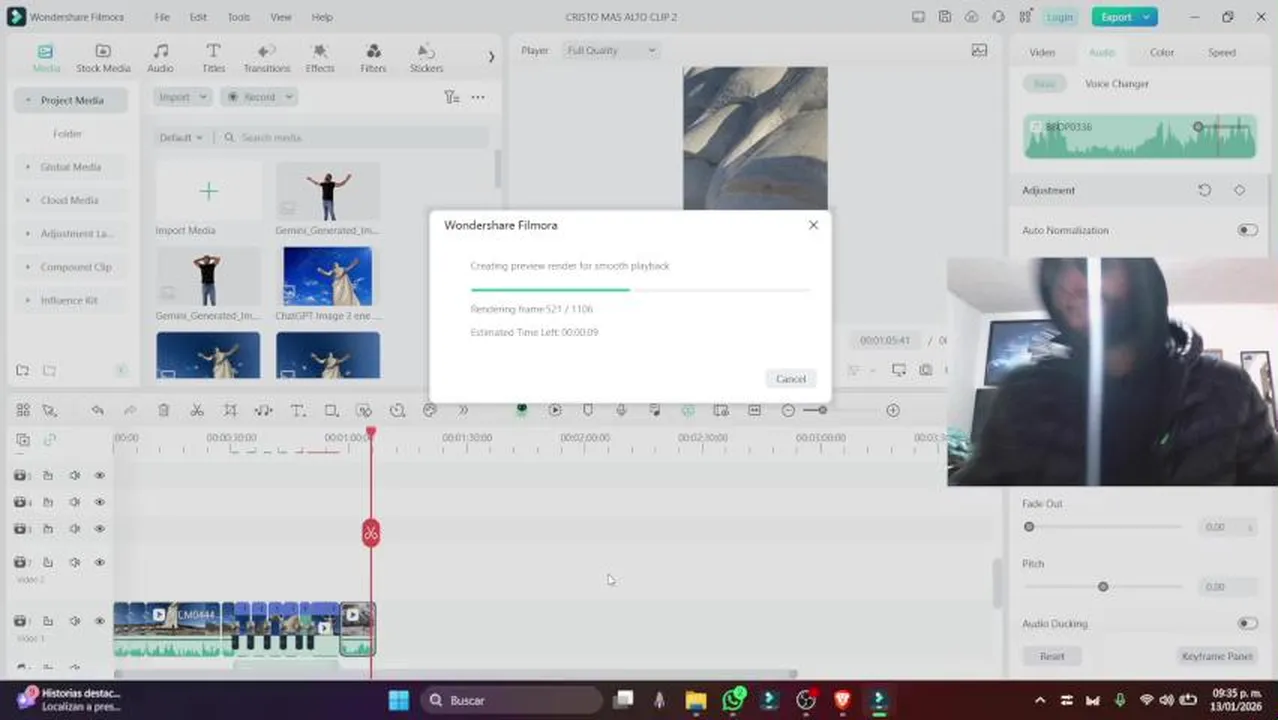
Task: Select the crop tool in timeline toolbar
Action: coord(230,410)
